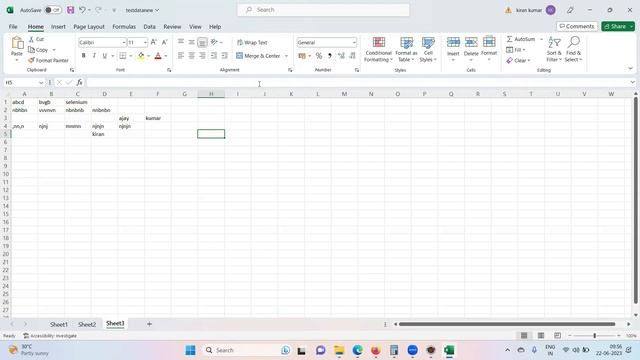Click the Save icon in title bar
The height and width of the screenshot is (360, 640).
(x=71, y=10)
